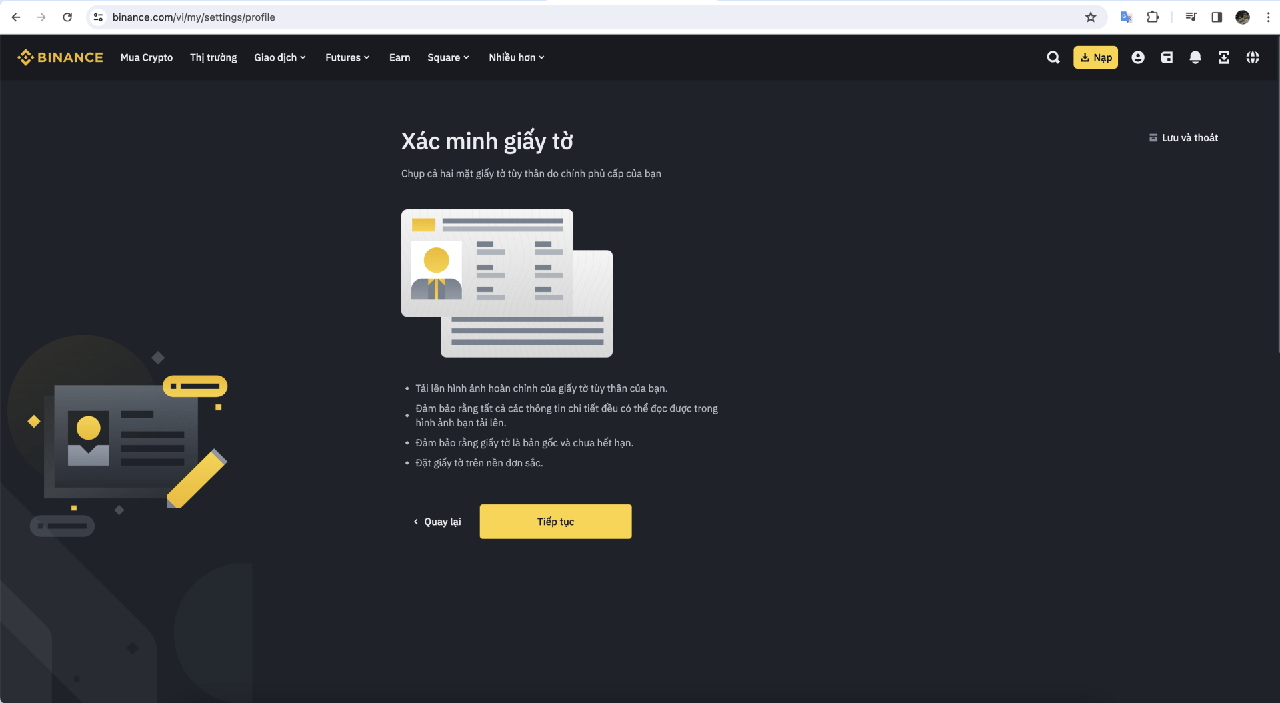Click the yellow Tiếp tục button

[555, 522]
